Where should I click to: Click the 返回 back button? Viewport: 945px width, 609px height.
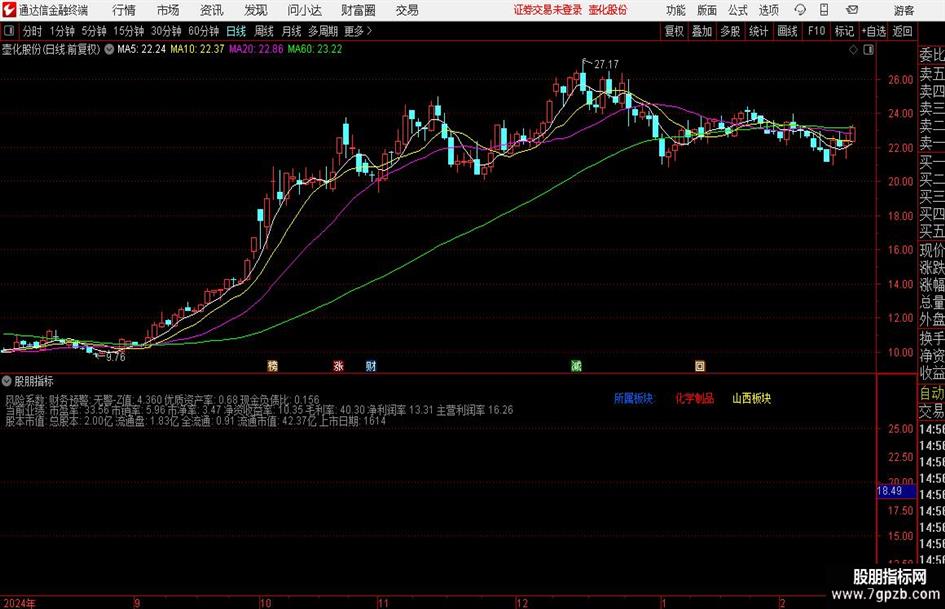click(902, 31)
